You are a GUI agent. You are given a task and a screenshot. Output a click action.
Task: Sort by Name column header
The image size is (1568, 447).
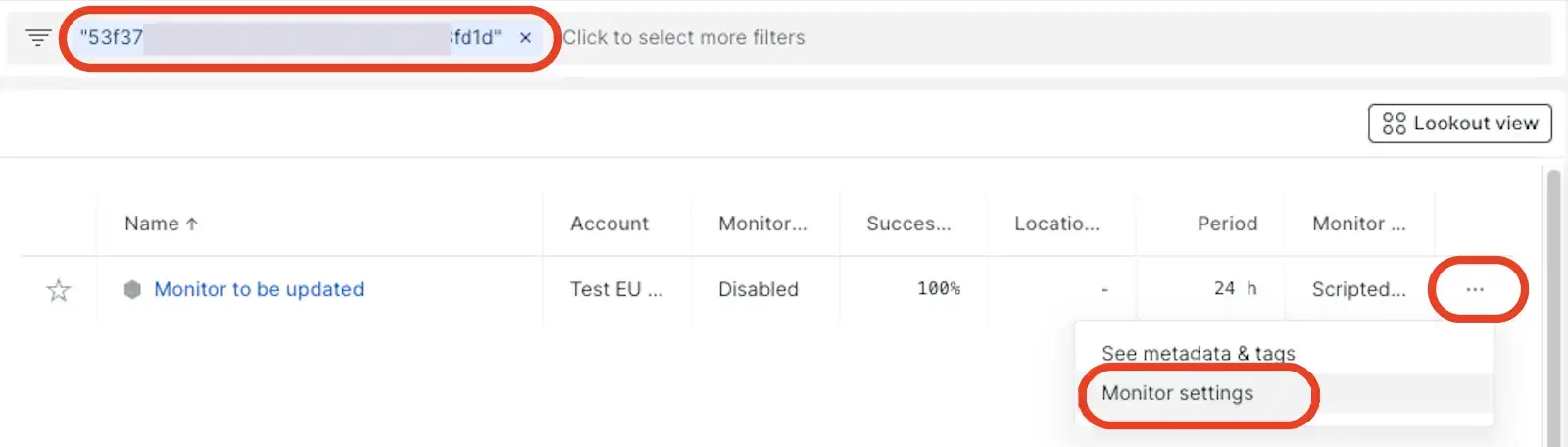[x=152, y=223]
